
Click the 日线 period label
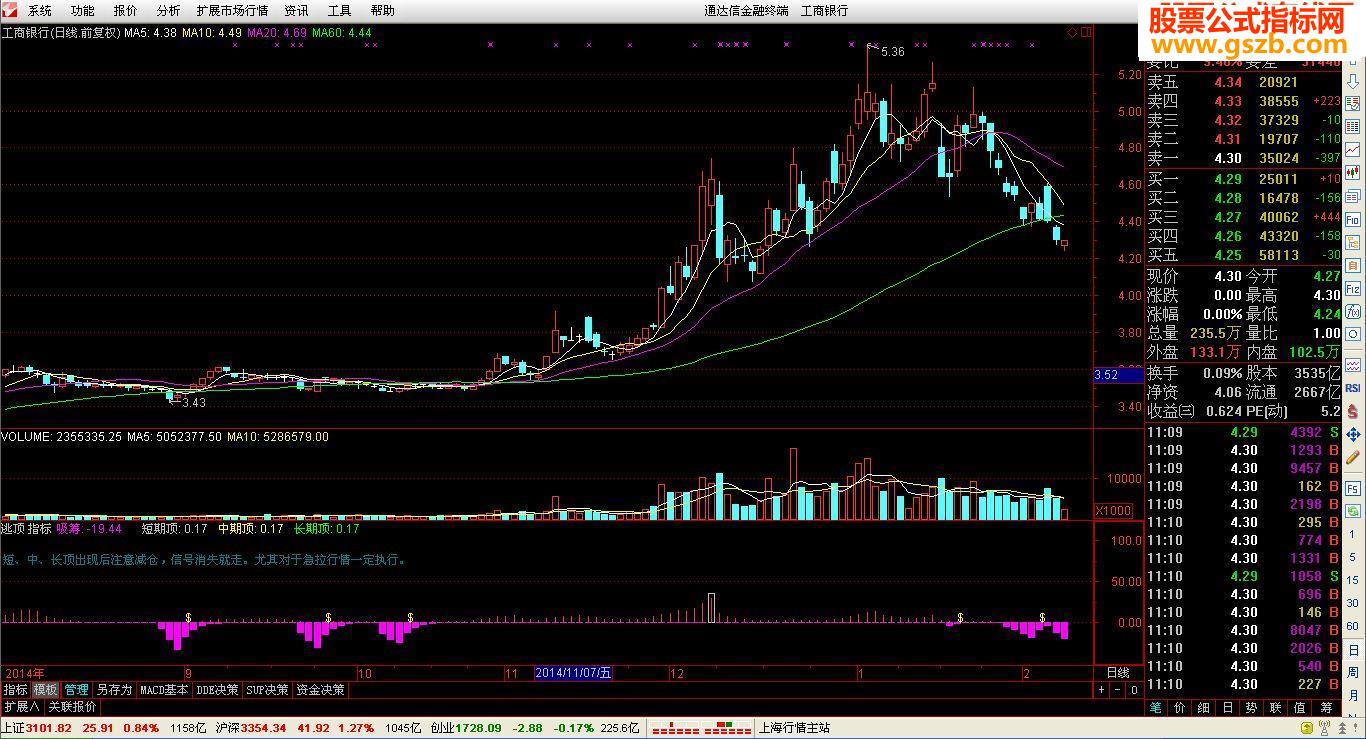(x=1118, y=673)
